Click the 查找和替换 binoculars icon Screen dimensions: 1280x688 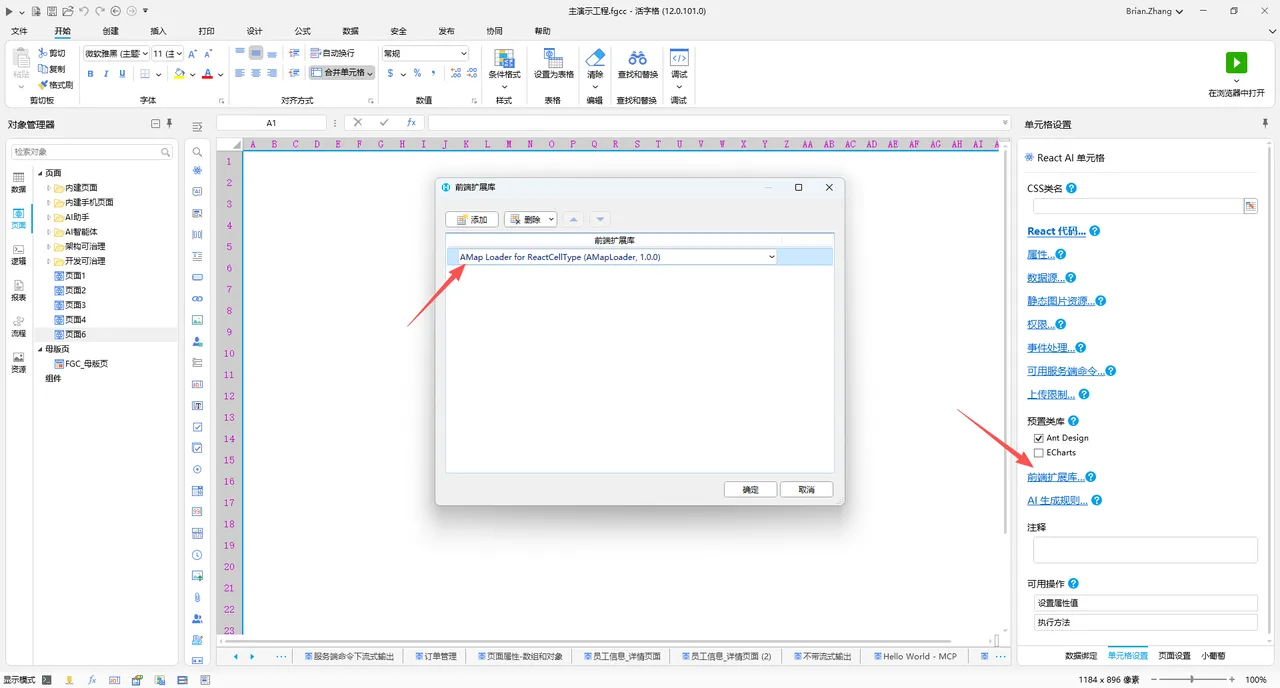(x=637, y=57)
